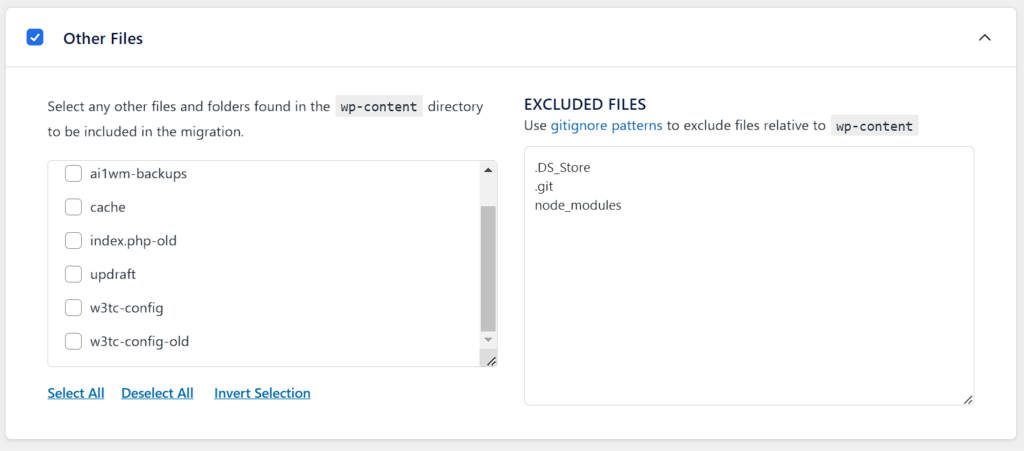Click inside the Excluded Files text area
The image size is (1024, 451).
(x=748, y=300)
